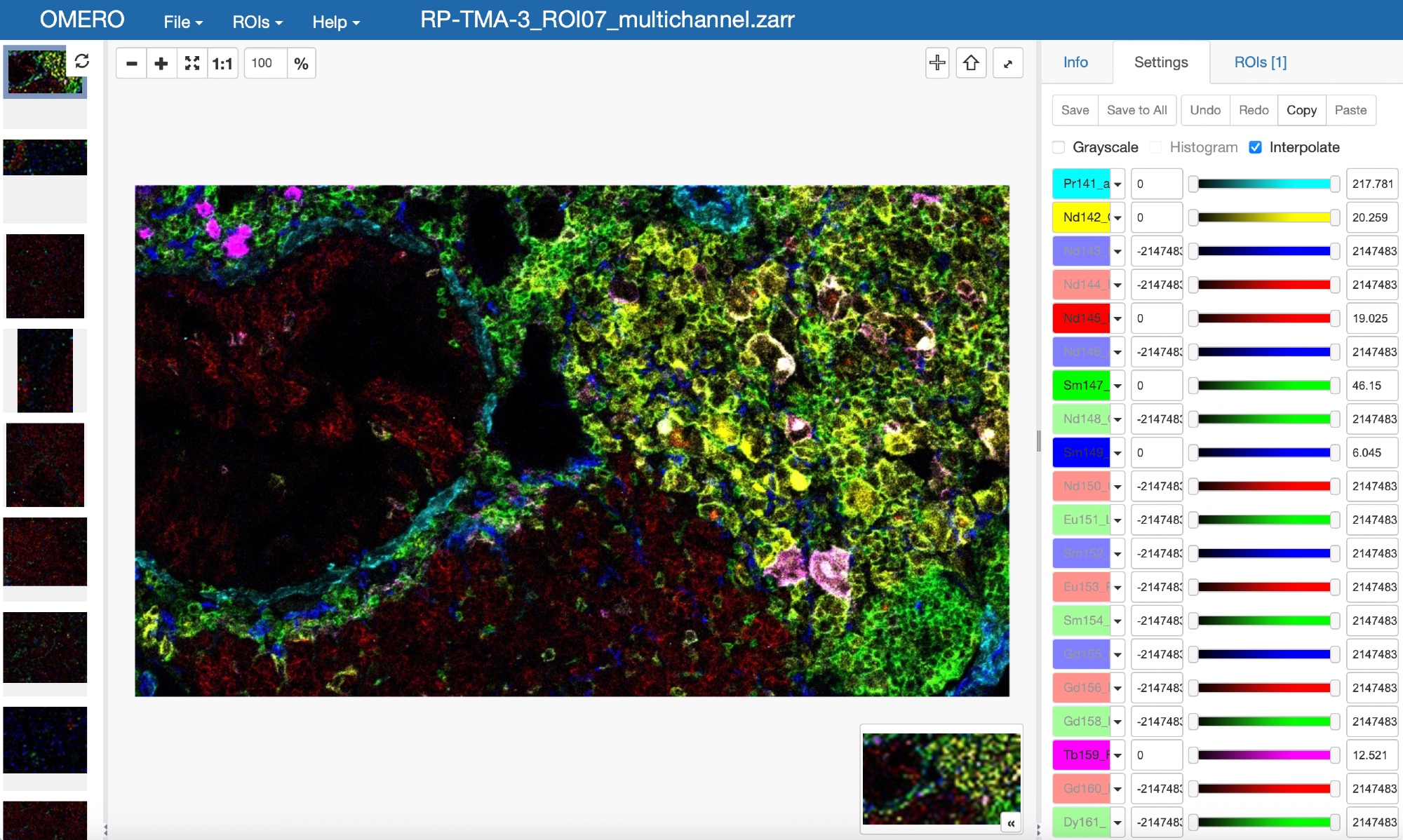Open the Pr141 channel color dropdown
This screenshot has height=840, width=1403.
pyautogui.click(x=1117, y=184)
